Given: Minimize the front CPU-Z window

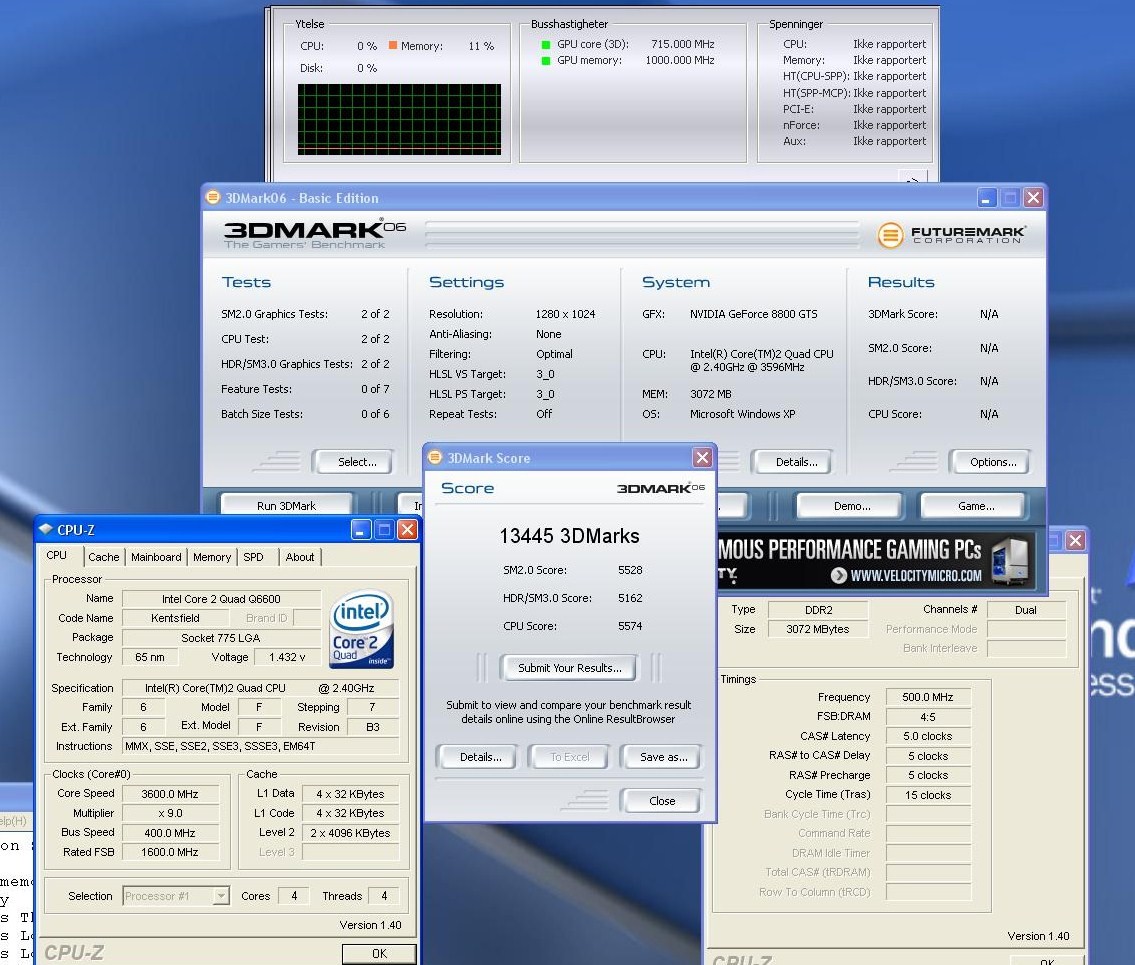Looking at the screenshot, I should [361, 529].
